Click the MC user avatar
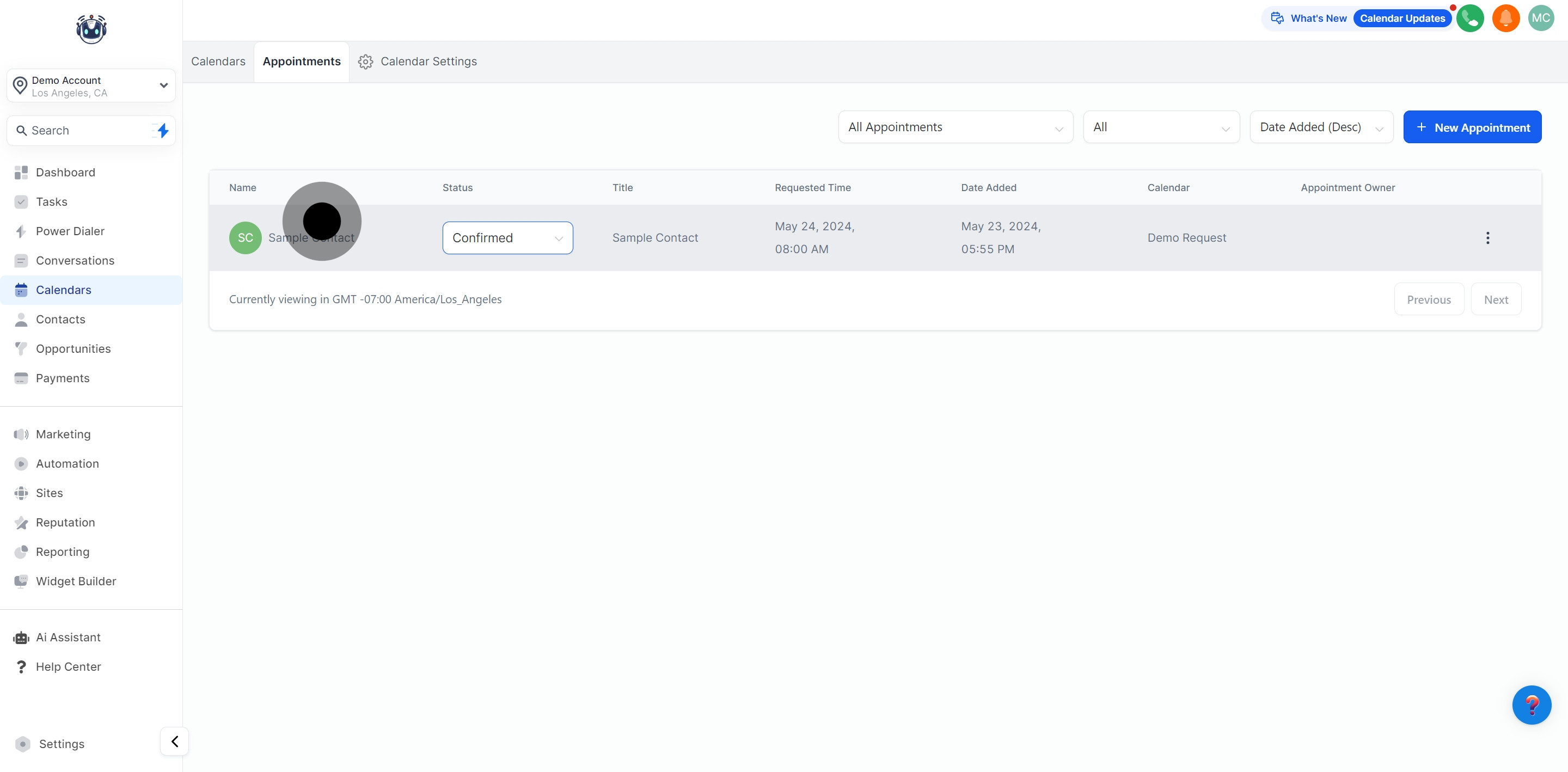This screenshot has width=1568, height=772. tap(1541, 19)
